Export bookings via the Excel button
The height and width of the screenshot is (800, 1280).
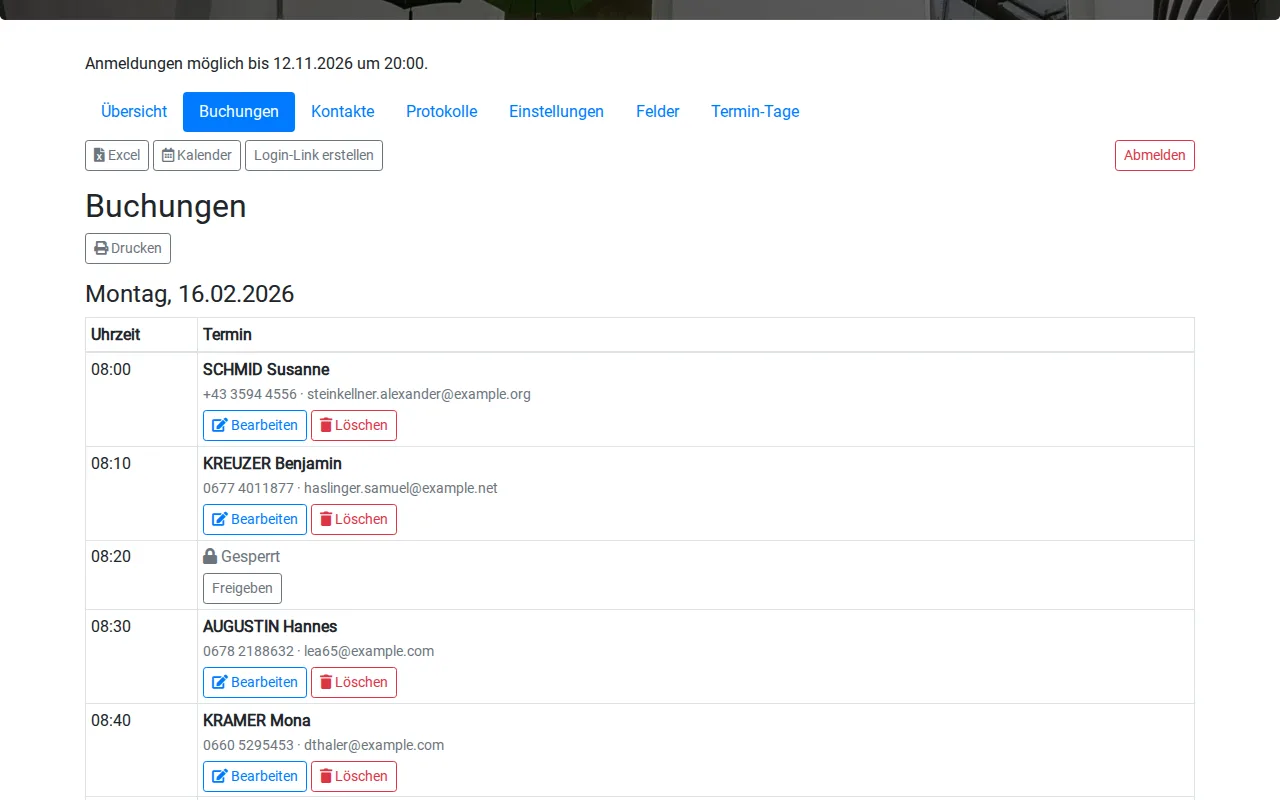click(x=117, y=155)
